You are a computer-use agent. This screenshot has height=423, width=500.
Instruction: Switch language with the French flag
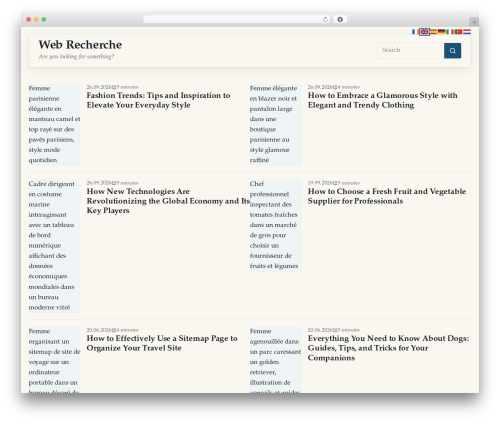416,32
